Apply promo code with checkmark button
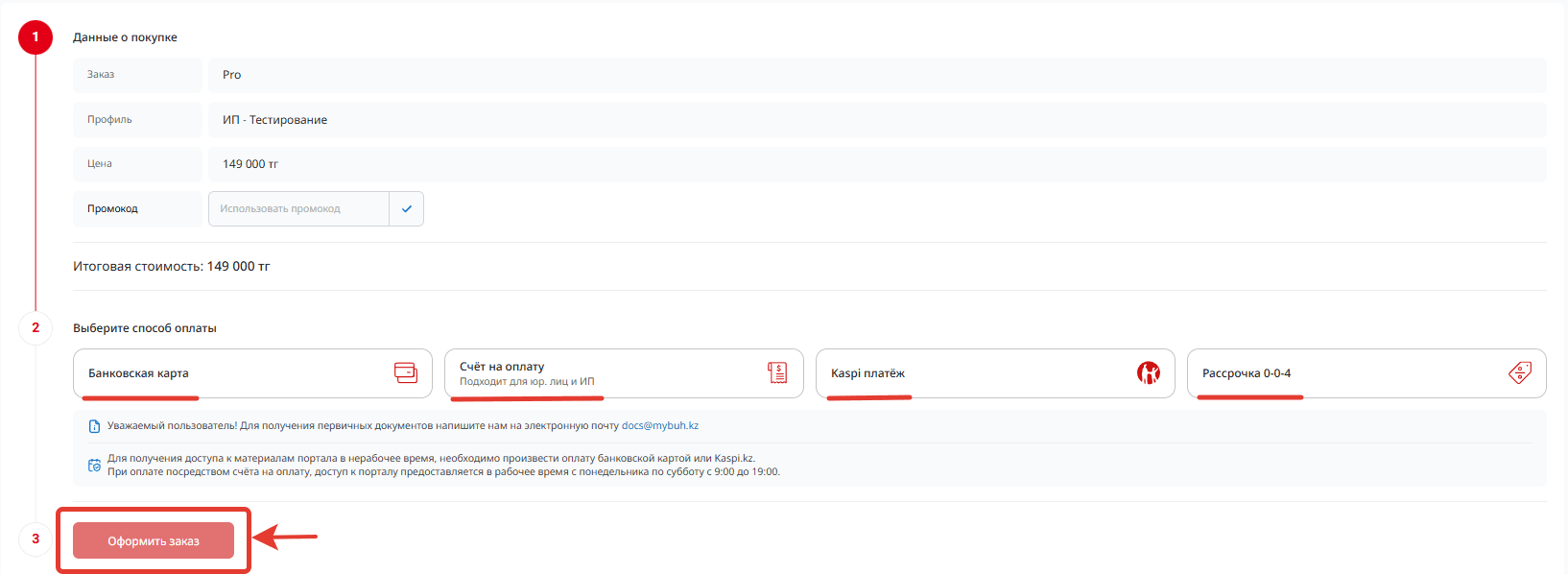Viewport: 1568px width, 574px height. click(407, 209)
